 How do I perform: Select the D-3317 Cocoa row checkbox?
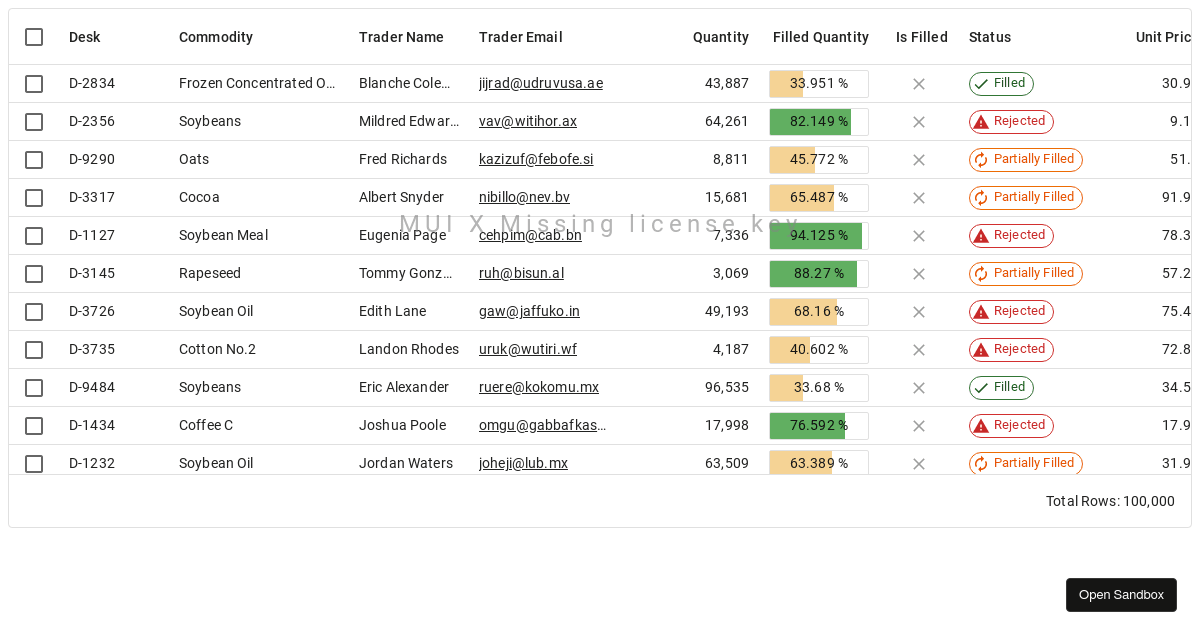tap(34, 198)
